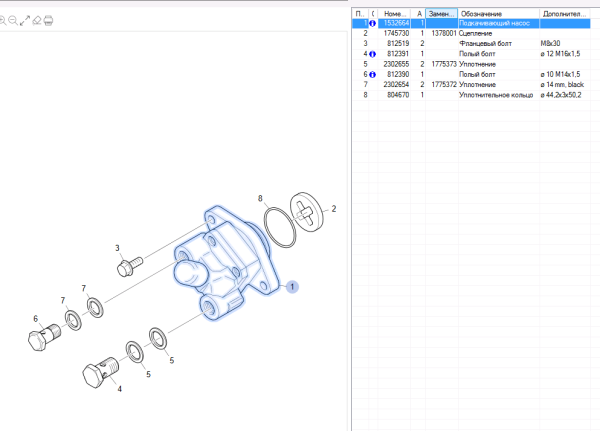Screen dimensions: 600x431
Task: Open info icon for part 812391
Action: click(x=372, y=54)
